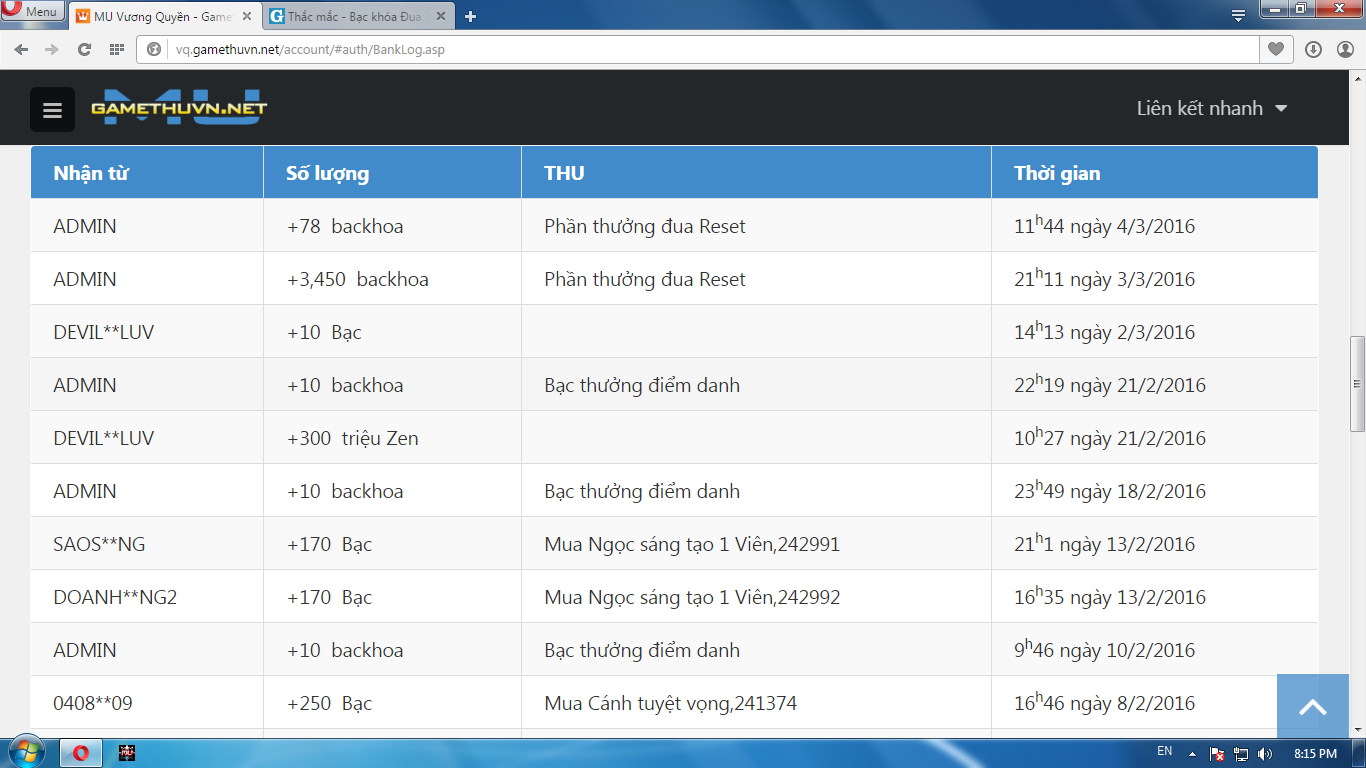Click the scroll-to-top arrow button
This screenshot has height=768, width=1366.
coord(1312,706)
